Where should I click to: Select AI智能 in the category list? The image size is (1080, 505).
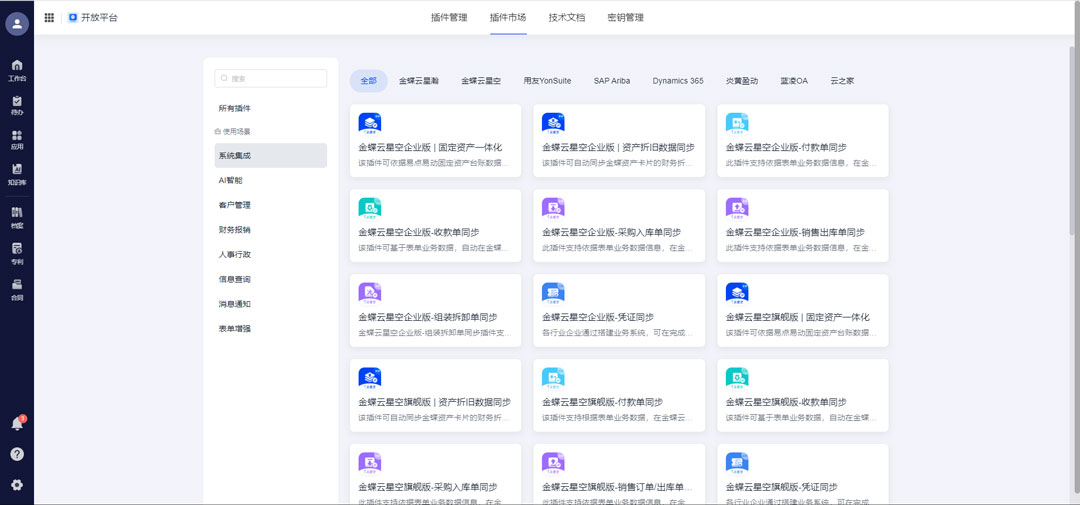pos(231,180)
